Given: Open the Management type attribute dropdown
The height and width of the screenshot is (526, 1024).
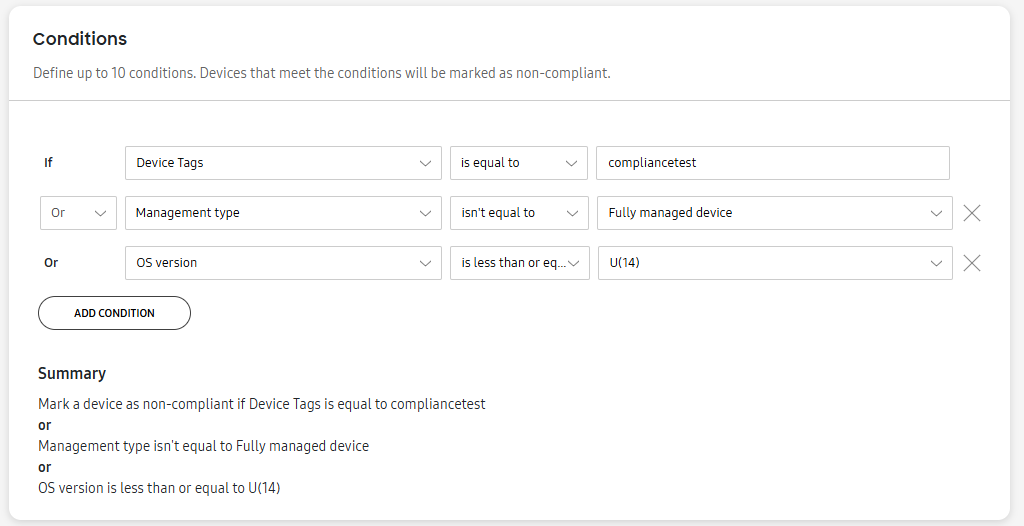Looking at the screenshot, I should [x=283, y=213].
